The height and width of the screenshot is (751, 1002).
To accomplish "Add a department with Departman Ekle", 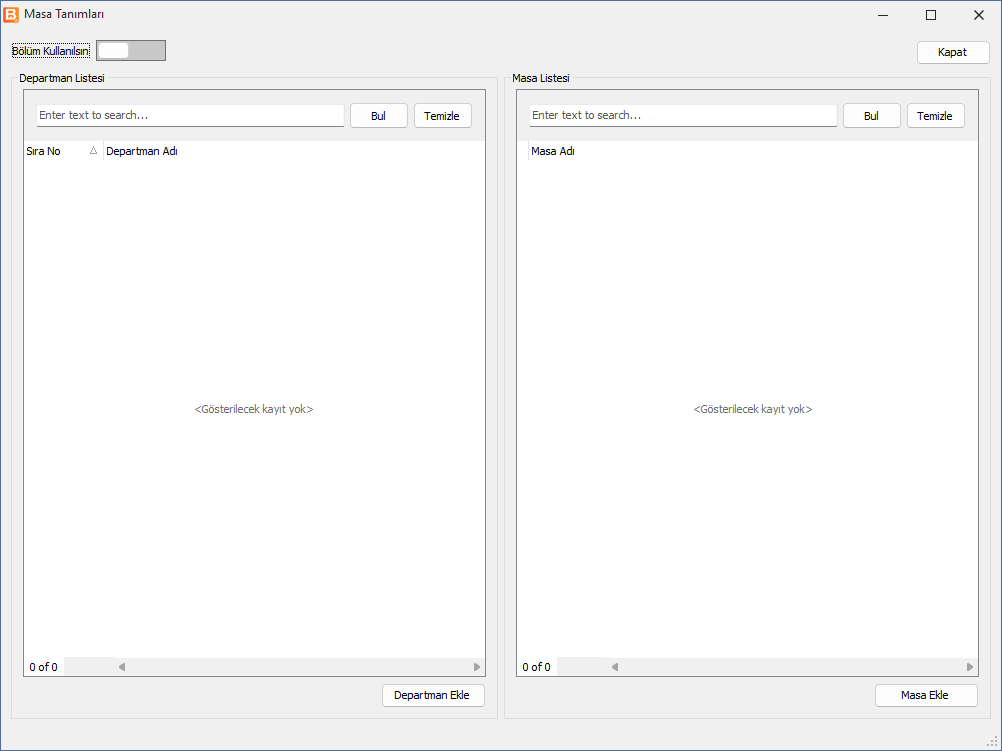I will click(433, 695).
